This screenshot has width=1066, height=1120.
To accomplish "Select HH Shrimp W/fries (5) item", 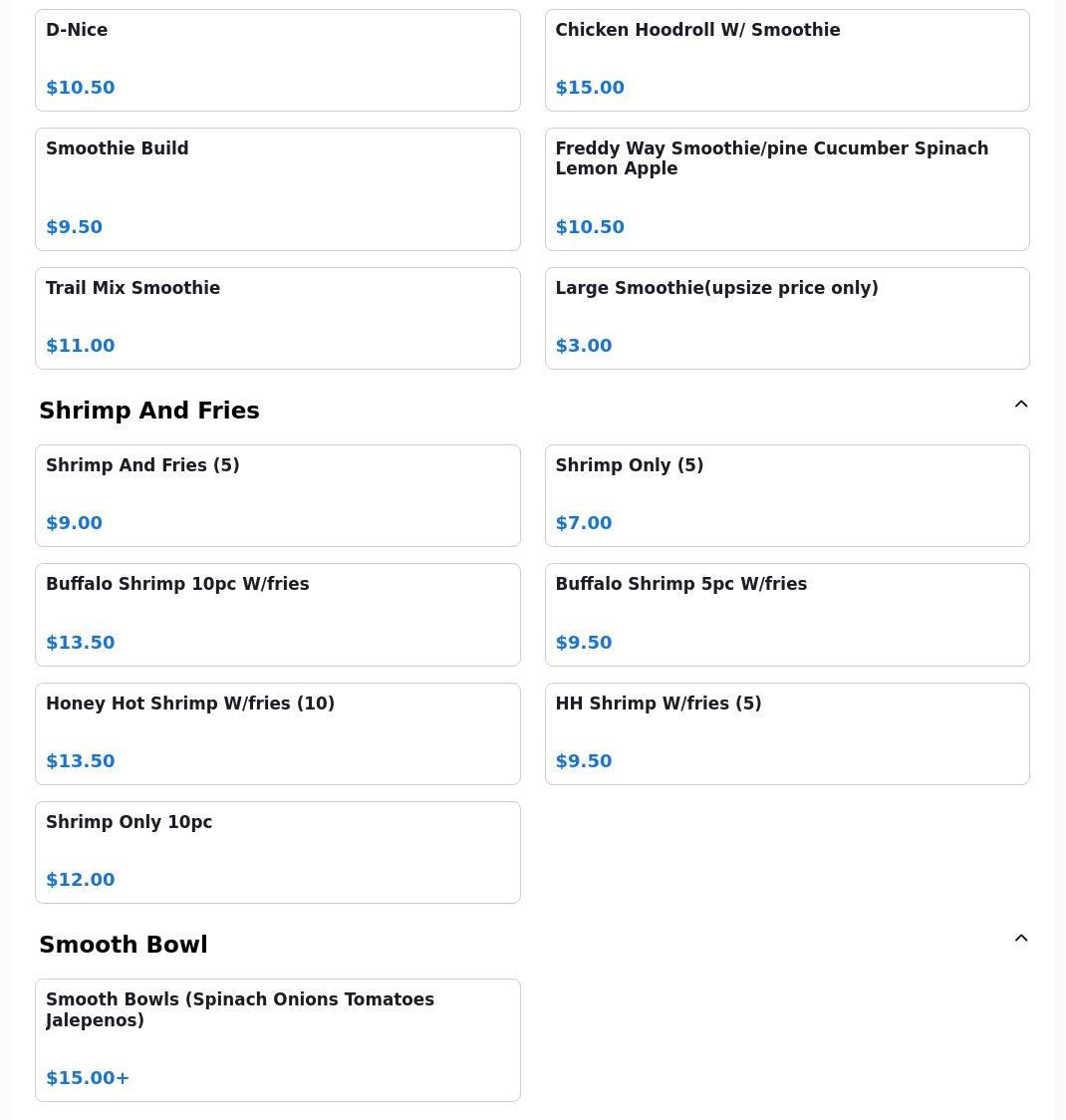I will pyautogui.click(x=787, y=733).
